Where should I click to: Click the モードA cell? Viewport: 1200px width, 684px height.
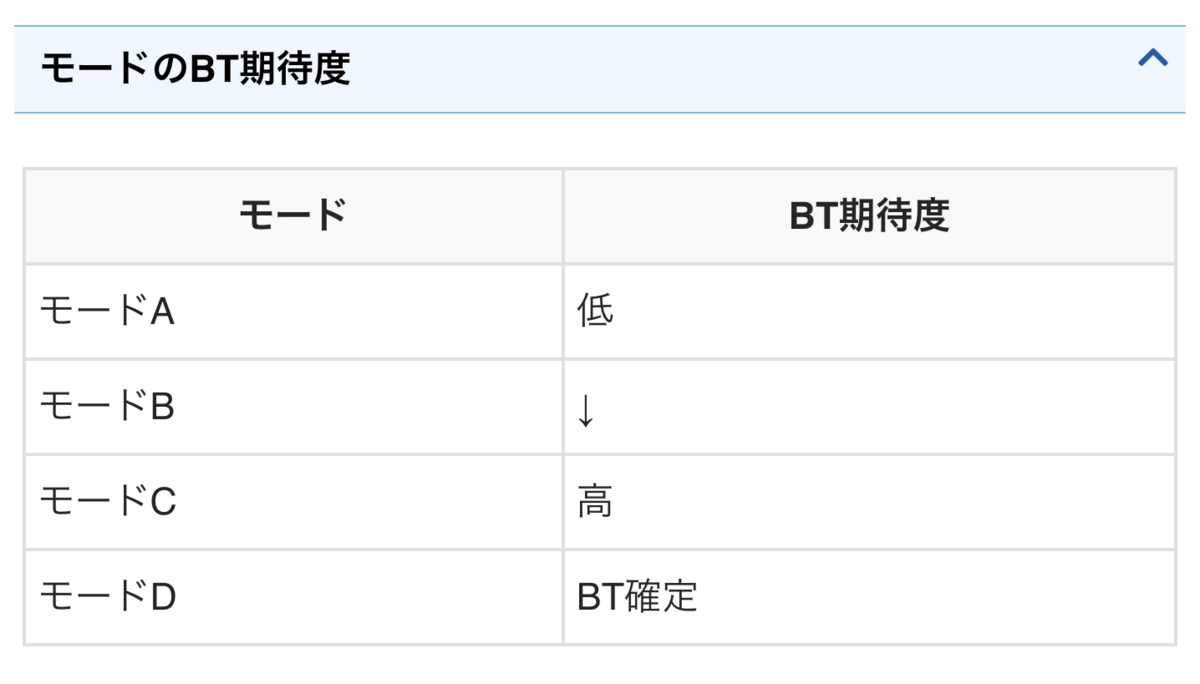(x=293, y=312)
